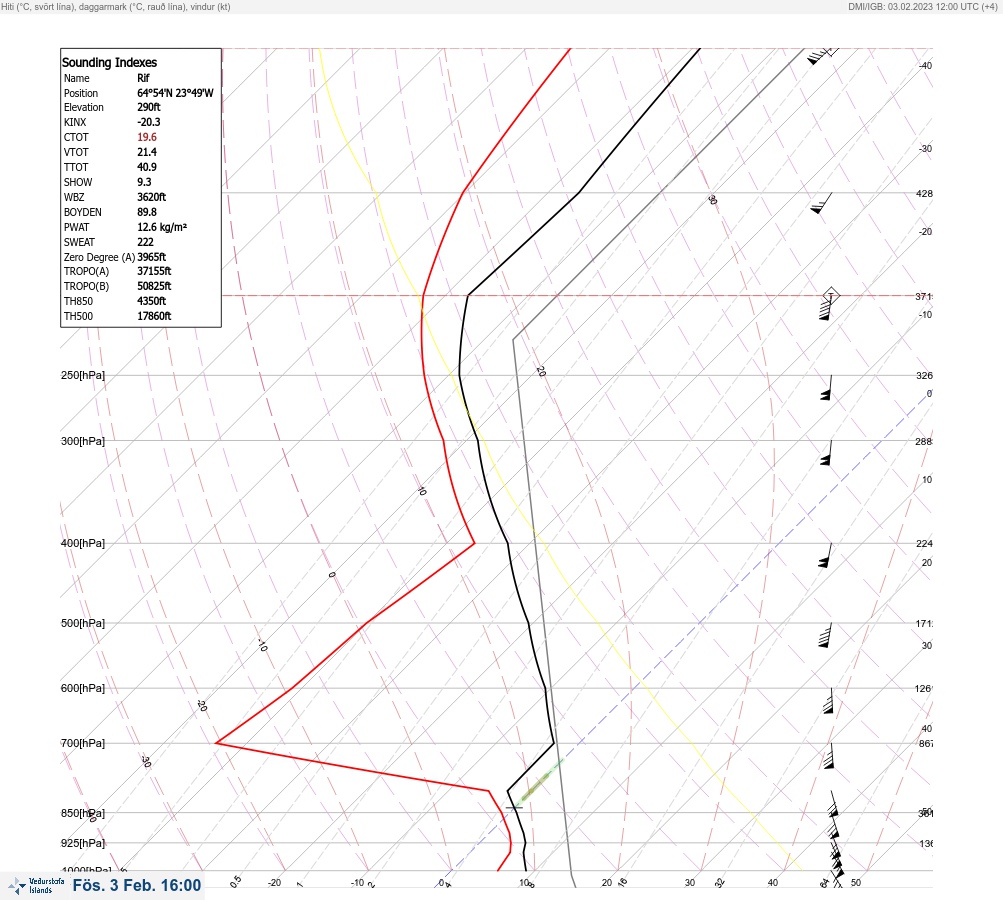
Task: Click the TTOT value '40.9'
Action: pyautogui.click(x=147, y=167)
